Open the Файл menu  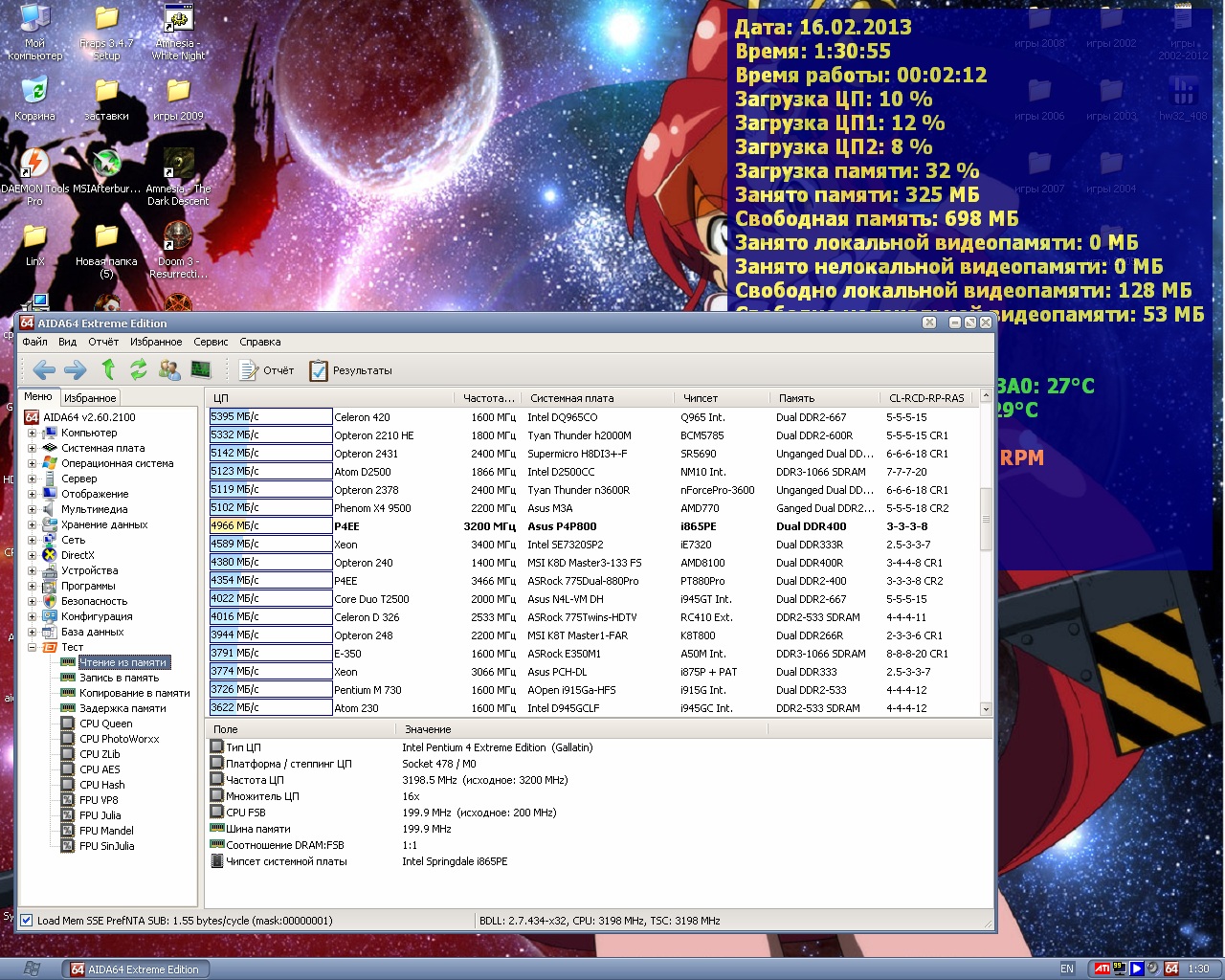click(x=35, y=342)
